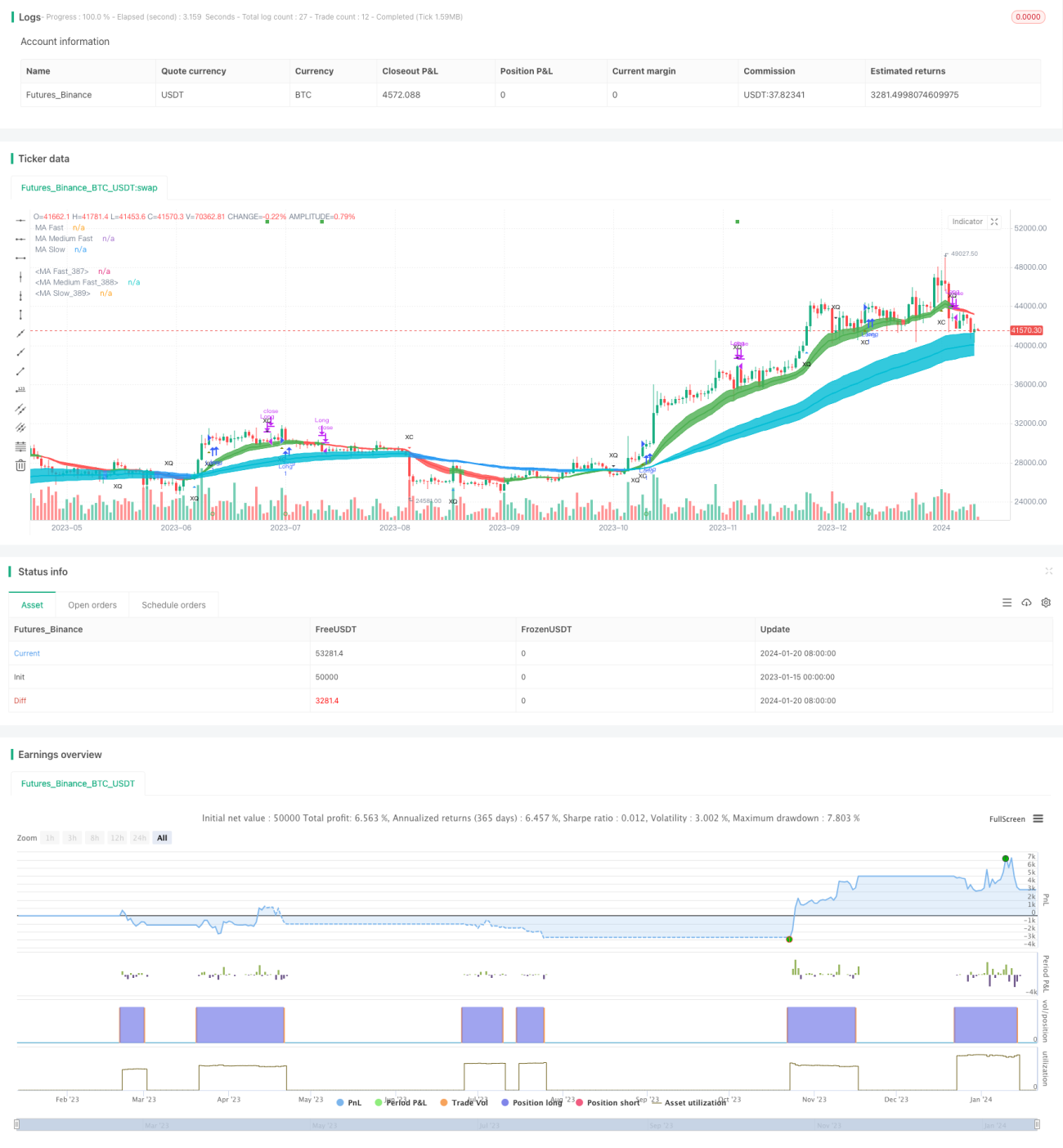Select the Futures_Binance_BTC_USDT:swap tab

point(89,187)
